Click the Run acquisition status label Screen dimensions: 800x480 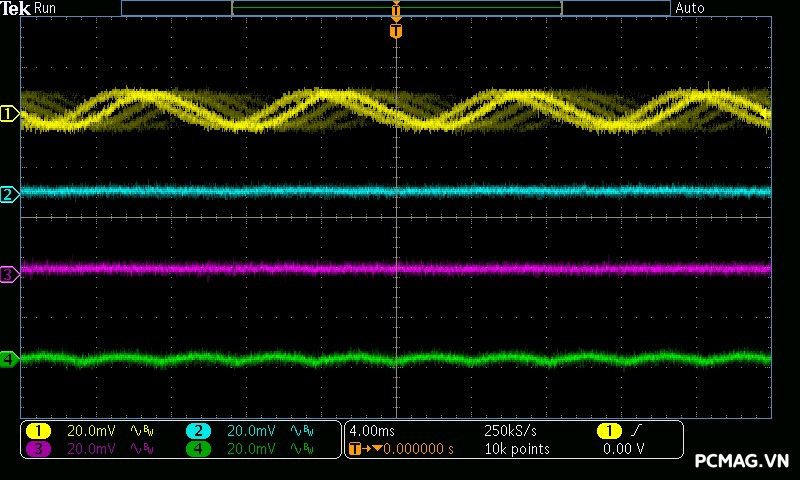(x=46, y=8)
